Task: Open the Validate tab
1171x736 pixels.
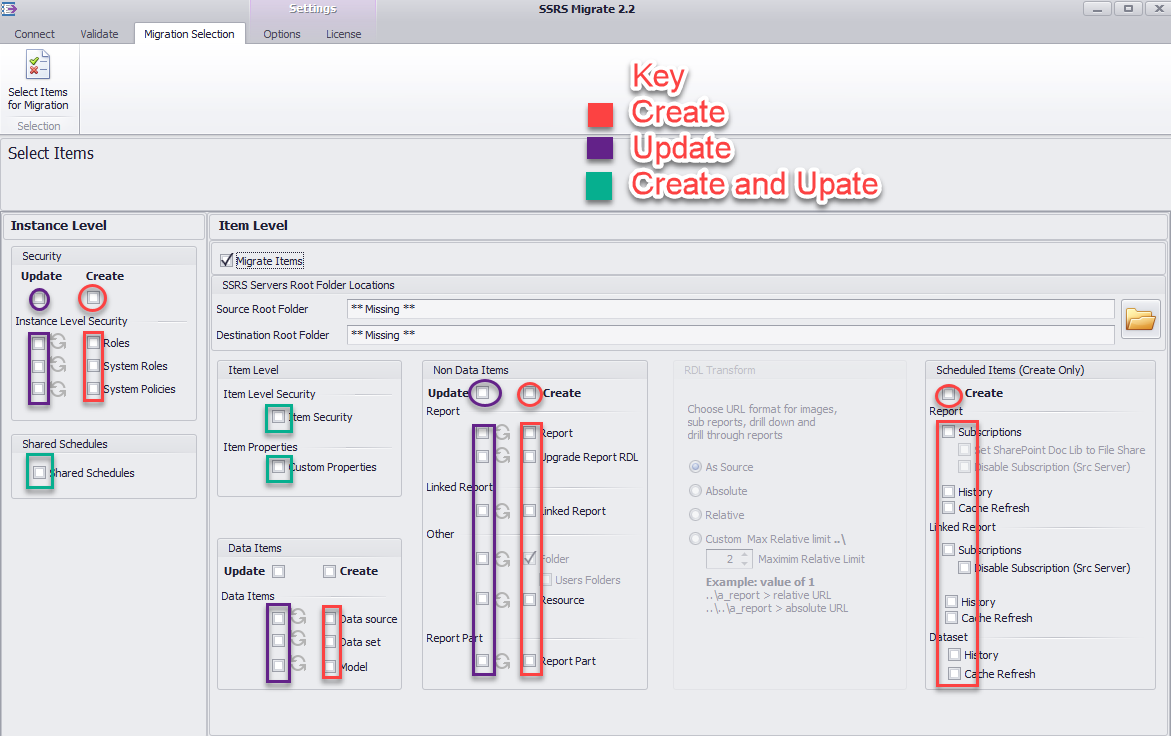Action: point(99,34)
